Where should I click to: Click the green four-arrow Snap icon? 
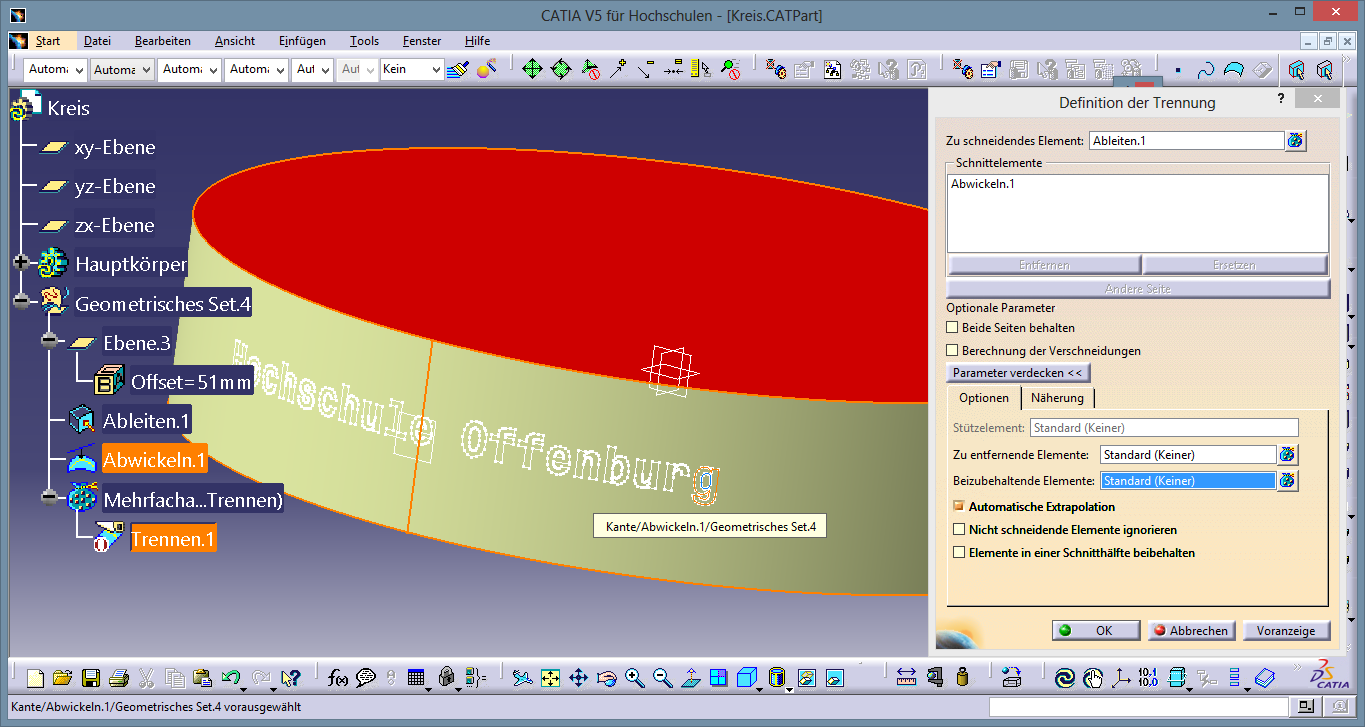pyautogui.click(x=532, y=69)
